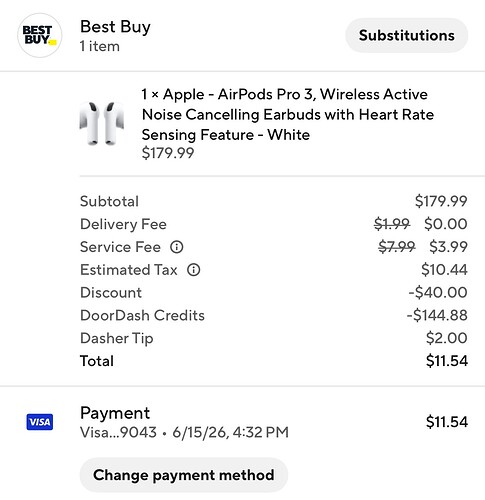The height and width of the screenshot is (500, 485).
Task: Open the Service Fee info icon
Action: pos(177,247)
